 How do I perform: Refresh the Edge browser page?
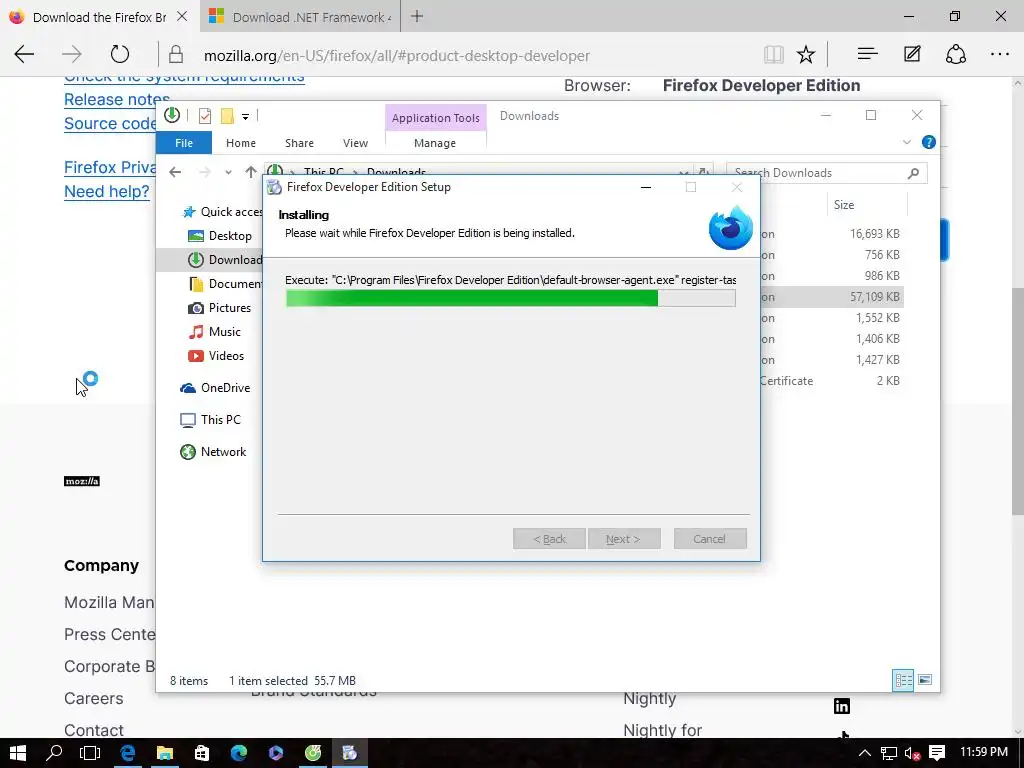(x=120, y=55)
